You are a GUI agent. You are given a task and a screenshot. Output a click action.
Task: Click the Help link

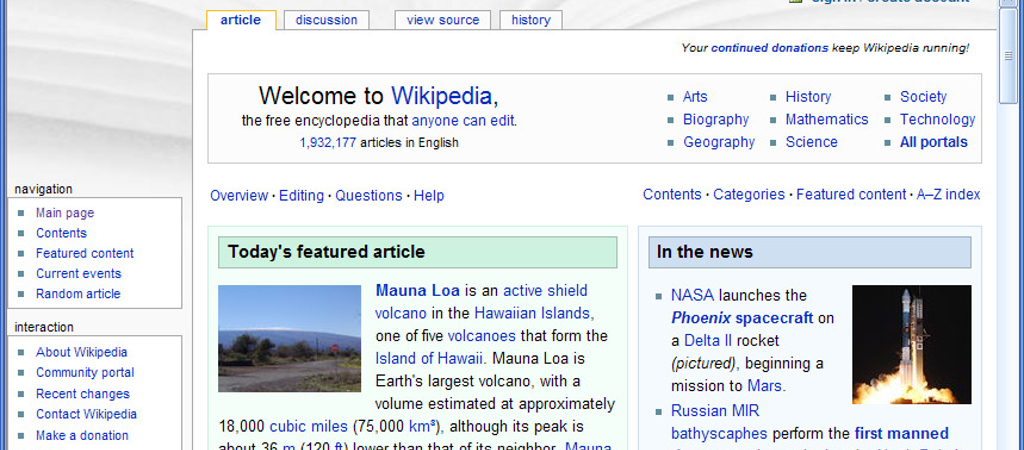point(429,195)
